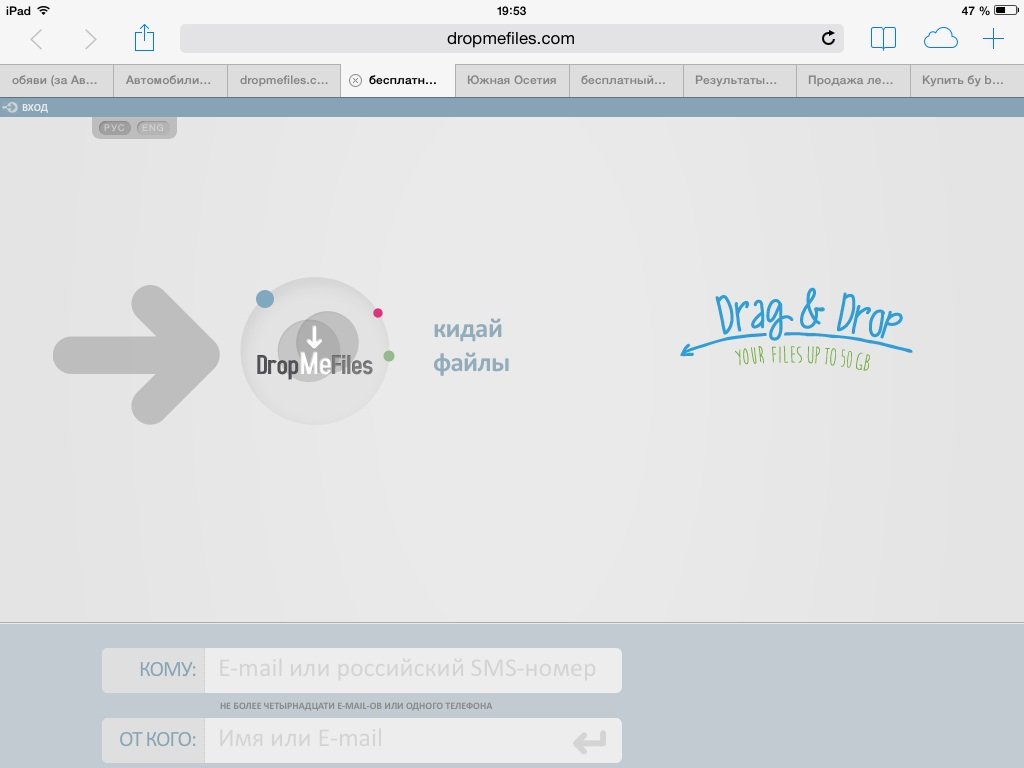Select the Купить бу b... tab
This screenshot has height=768, width=1024.
click(x=964, y=81)
